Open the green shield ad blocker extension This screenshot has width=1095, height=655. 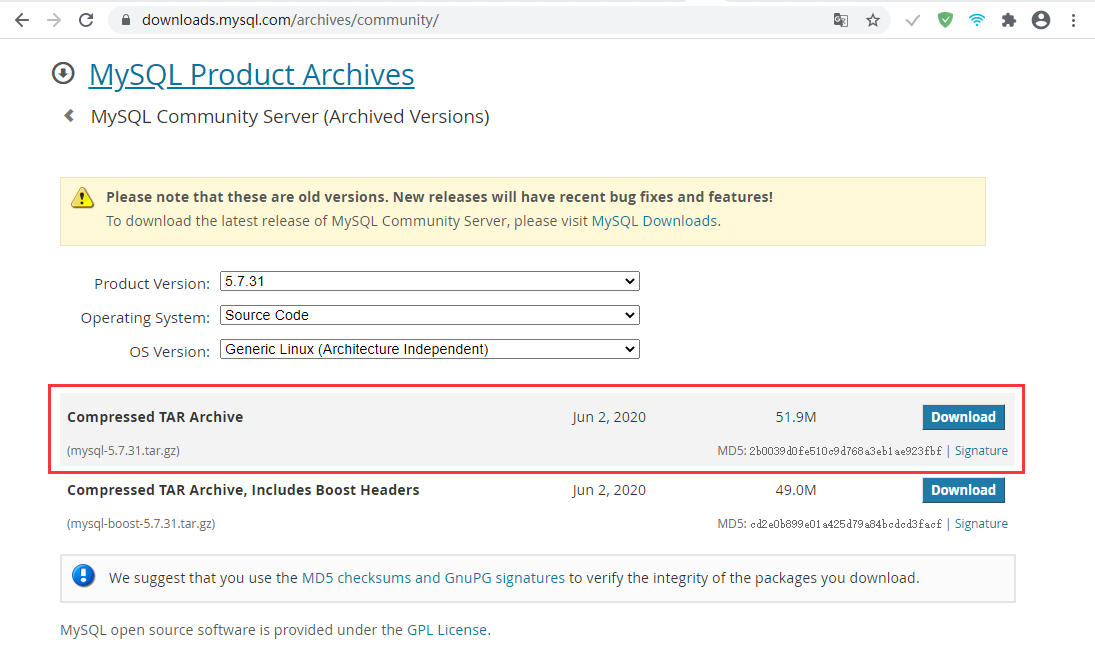[x=945, y=20]
